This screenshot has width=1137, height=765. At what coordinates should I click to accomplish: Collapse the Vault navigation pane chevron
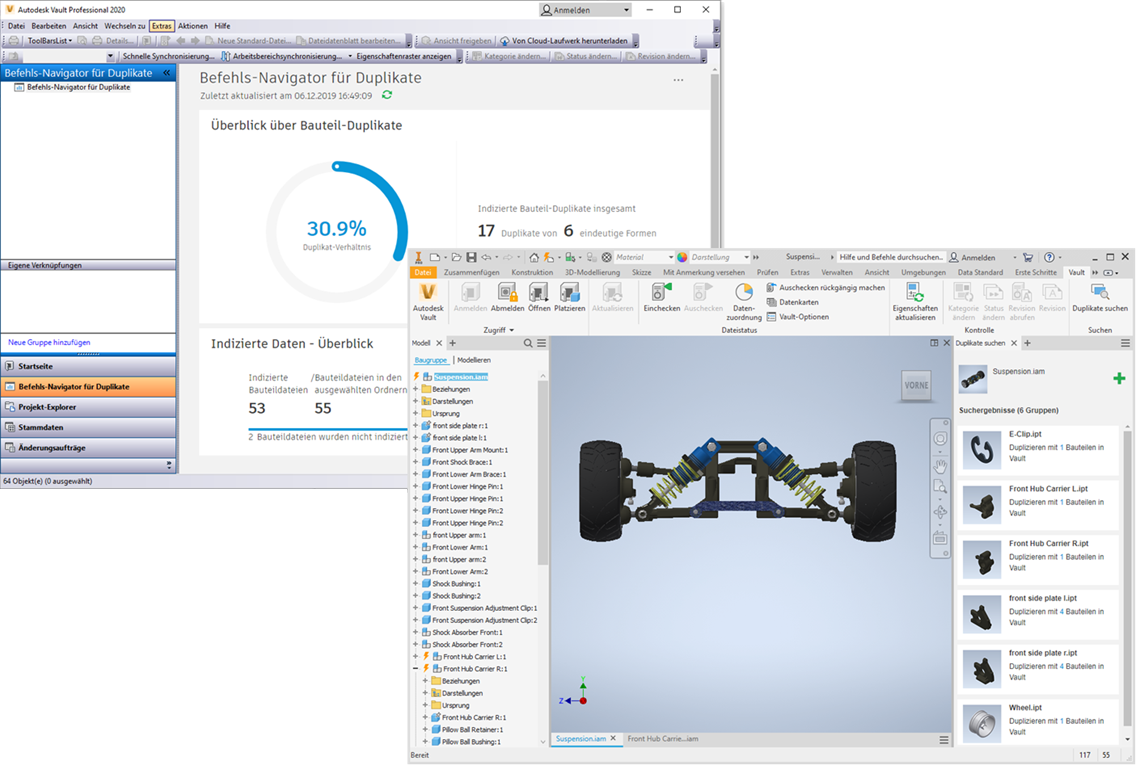167,73
